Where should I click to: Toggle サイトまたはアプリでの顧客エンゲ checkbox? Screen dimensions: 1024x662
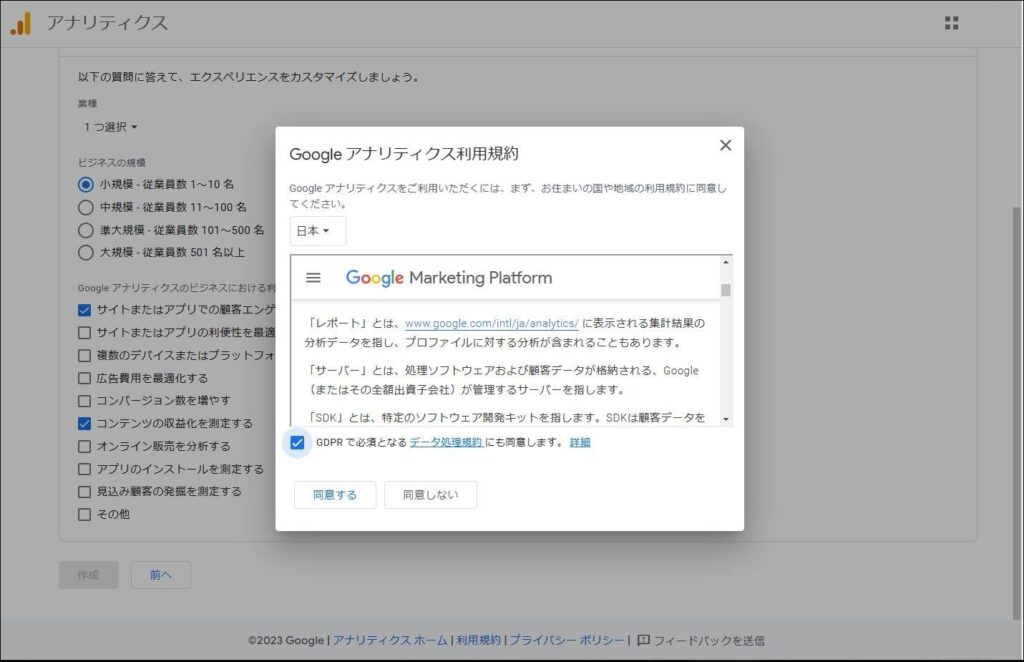pos(84,310)
